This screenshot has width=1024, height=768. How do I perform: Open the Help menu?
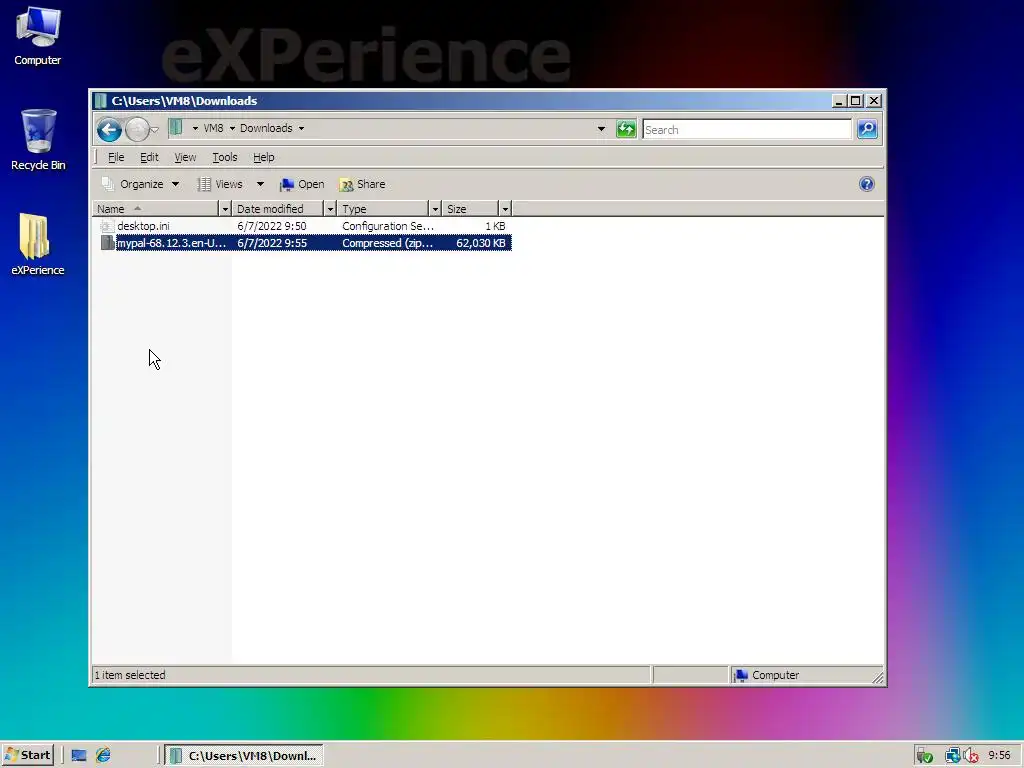264,157
